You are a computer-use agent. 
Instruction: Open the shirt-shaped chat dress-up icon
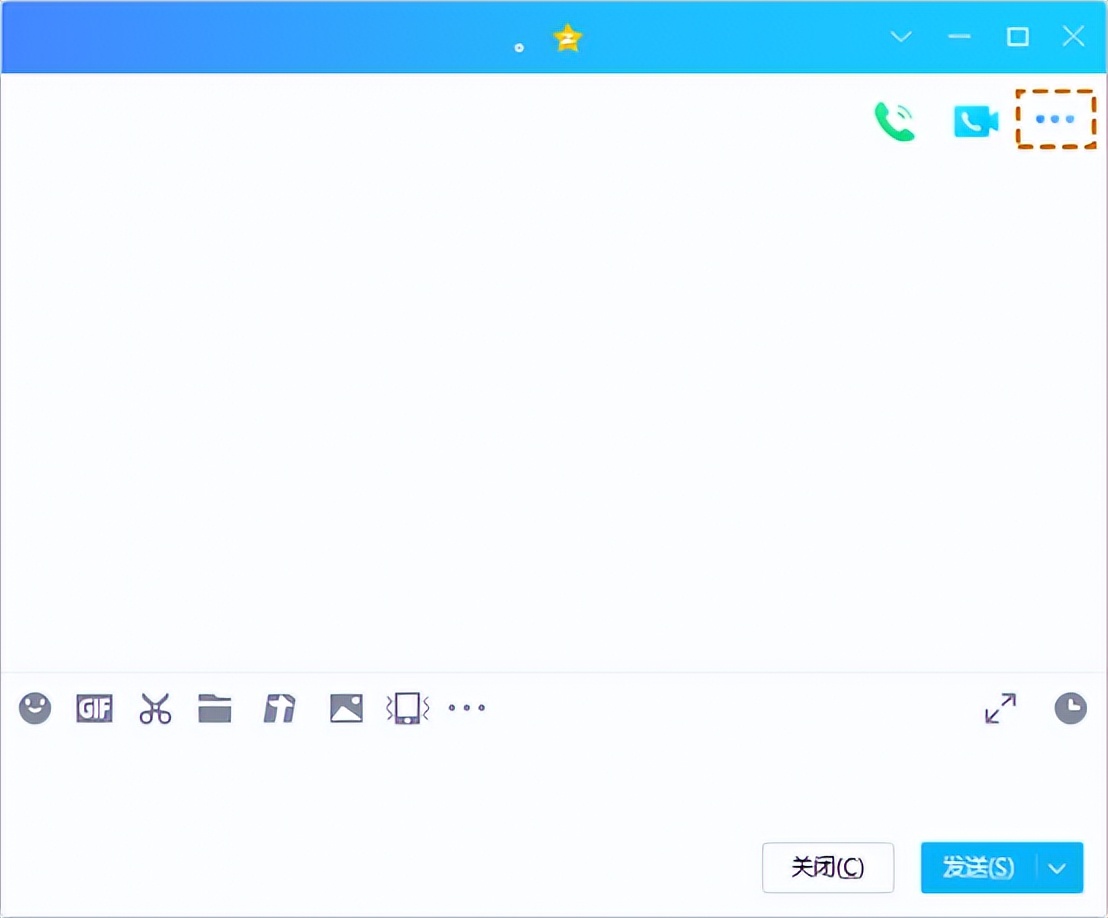pyautogui.click(x=279, y=708)
